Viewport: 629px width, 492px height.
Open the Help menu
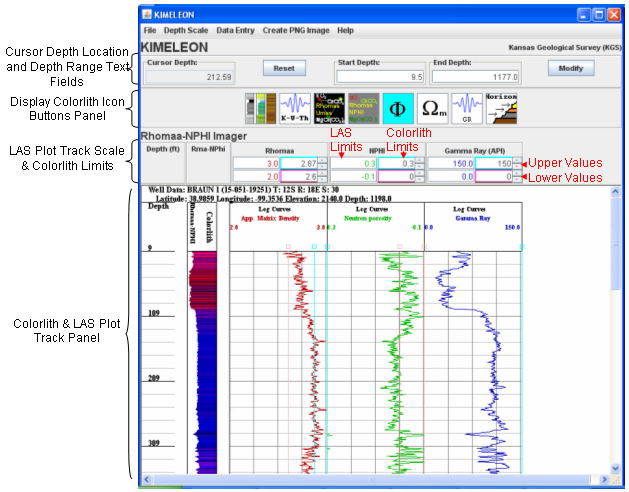[345, 30]
